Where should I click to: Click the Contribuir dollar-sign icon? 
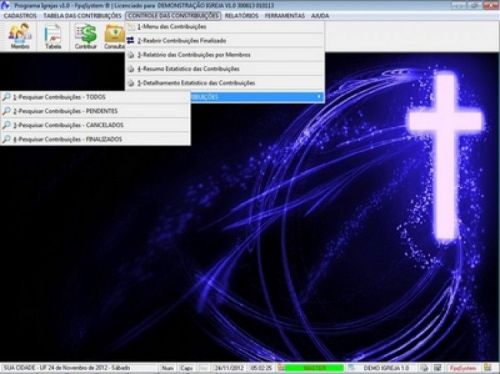pyautogui.click(x=85, y=36)
